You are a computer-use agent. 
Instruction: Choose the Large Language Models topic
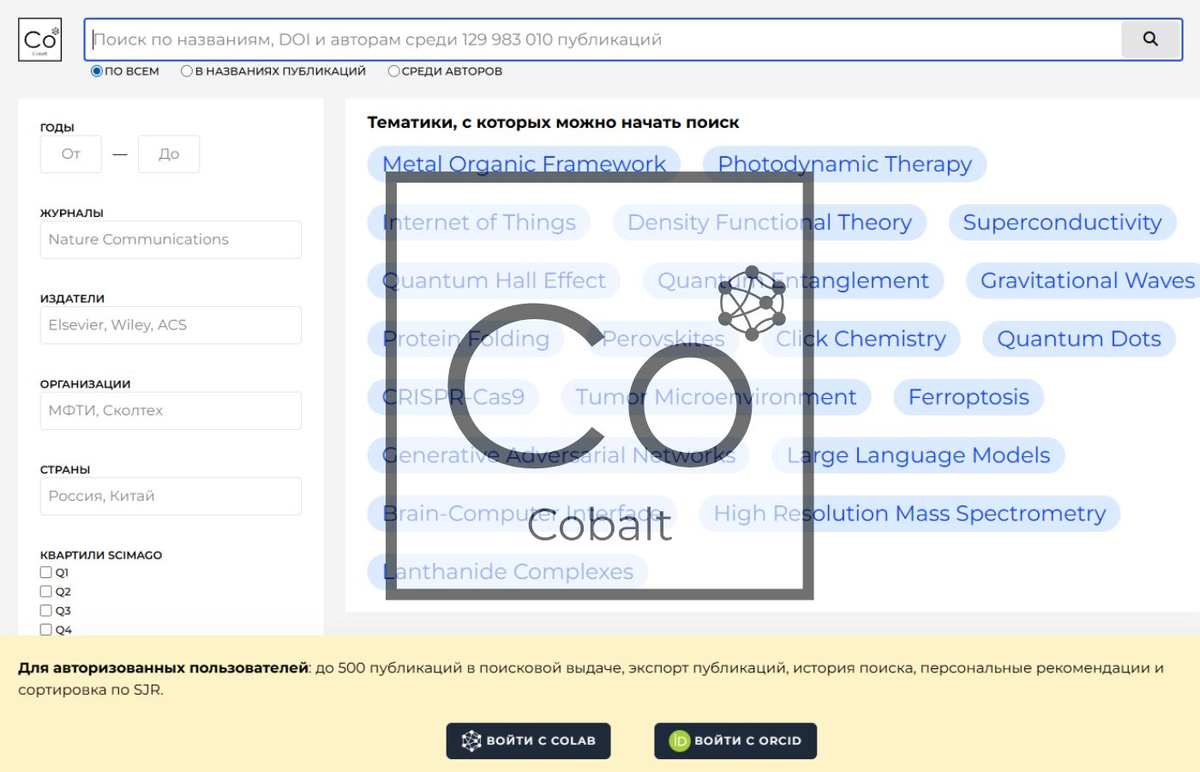(x=918, y=455)
